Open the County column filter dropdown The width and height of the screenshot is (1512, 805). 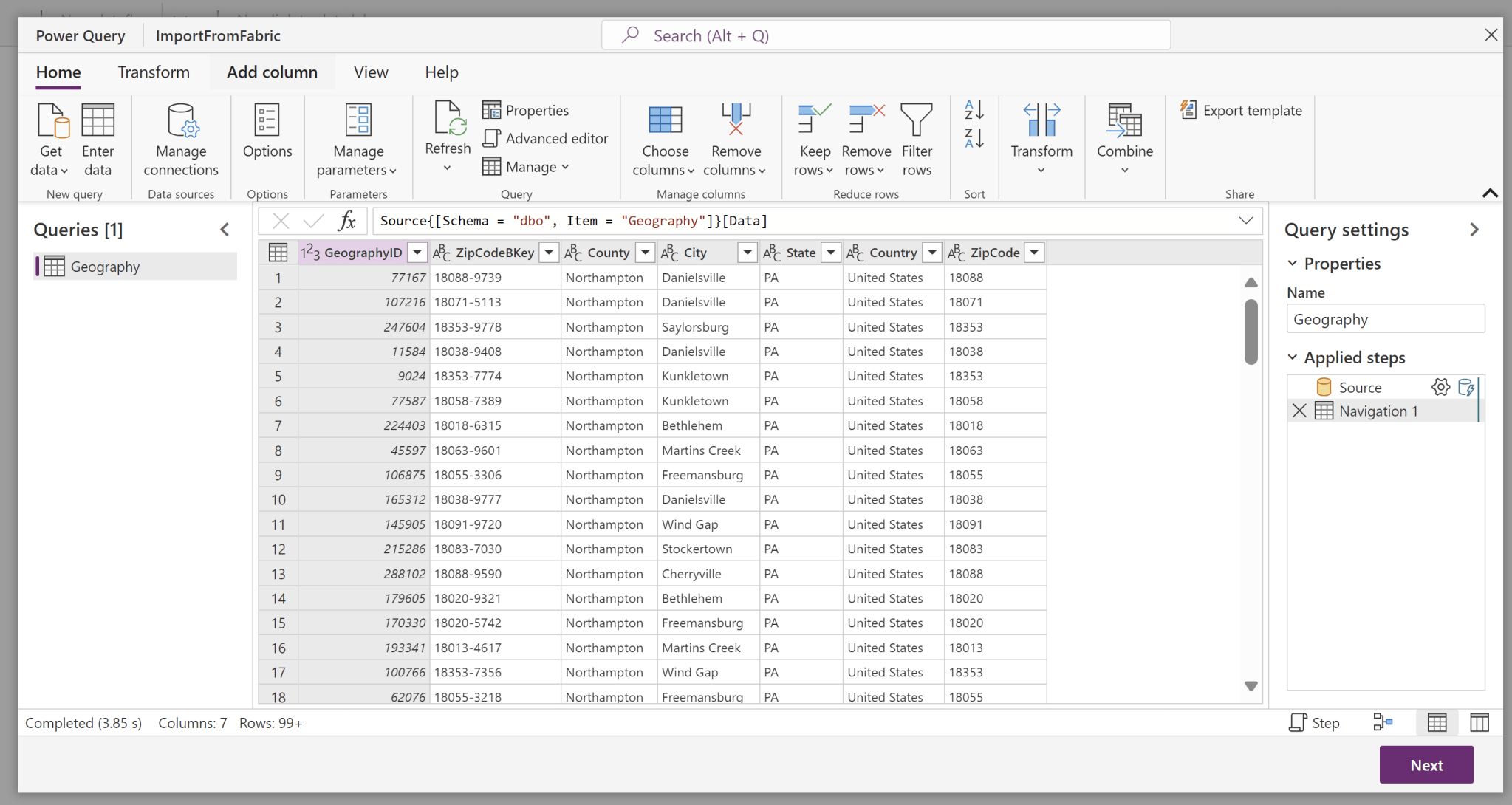coord(645,252)
